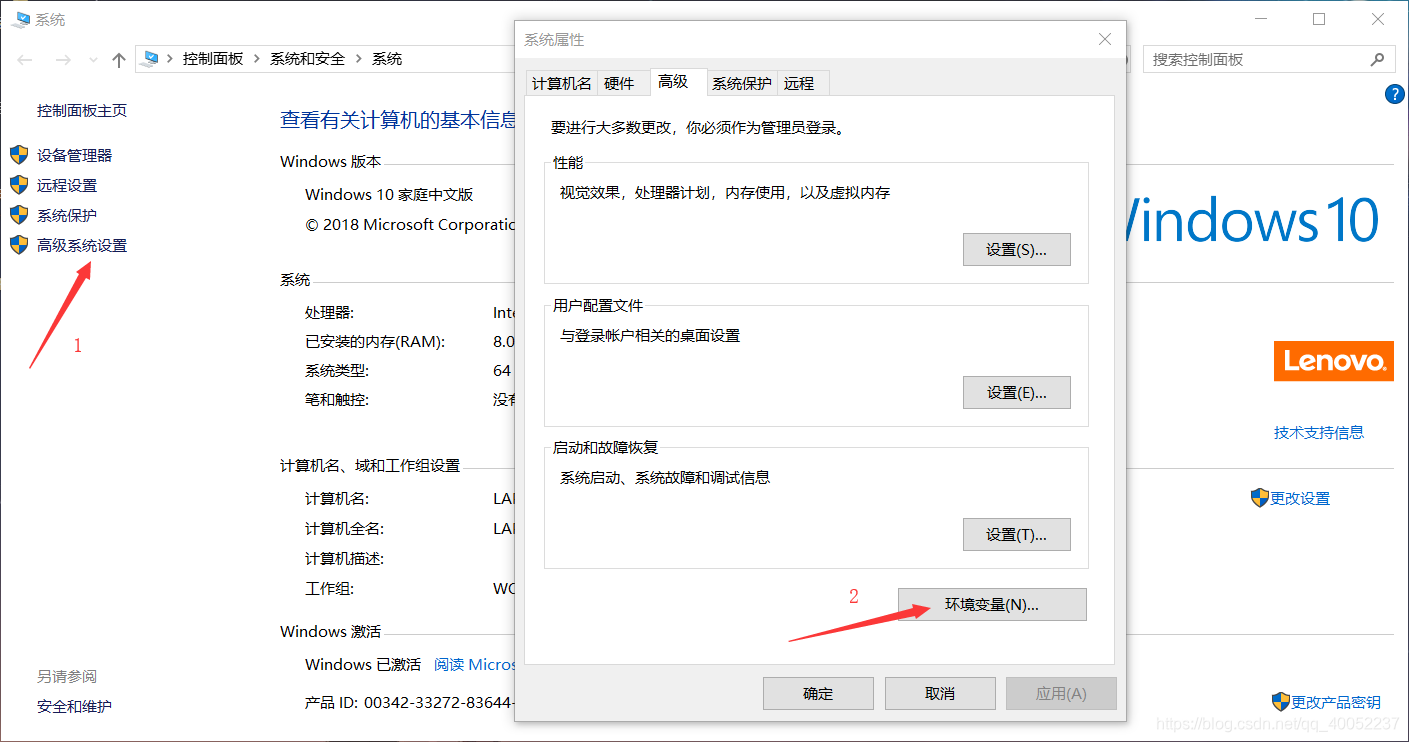This screenshot has width=1409, height=742.
Task: Click 取消 button
Action: click(940, 693)
